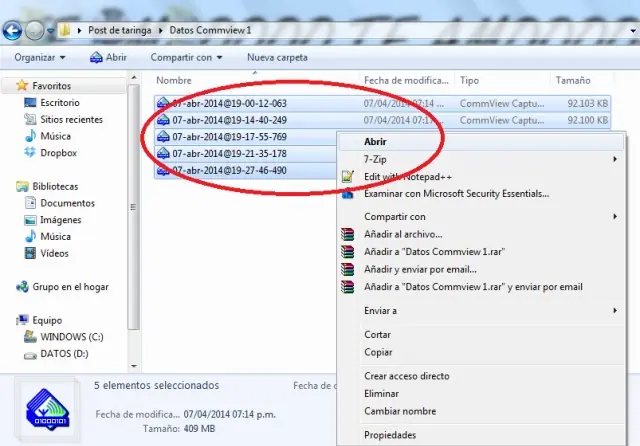Choose 'Edit with Notepad++' context entry
Viewport: 640px width, 446px height.
482,177
